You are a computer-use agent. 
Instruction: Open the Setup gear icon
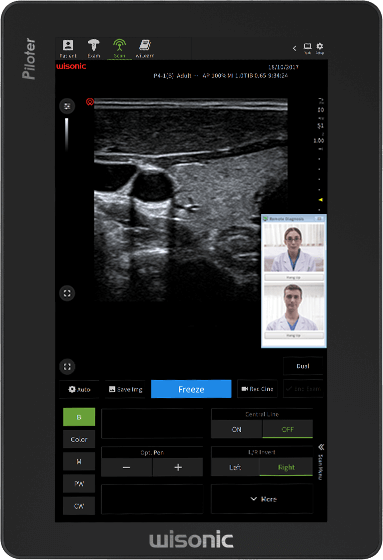tap(320, 48)
